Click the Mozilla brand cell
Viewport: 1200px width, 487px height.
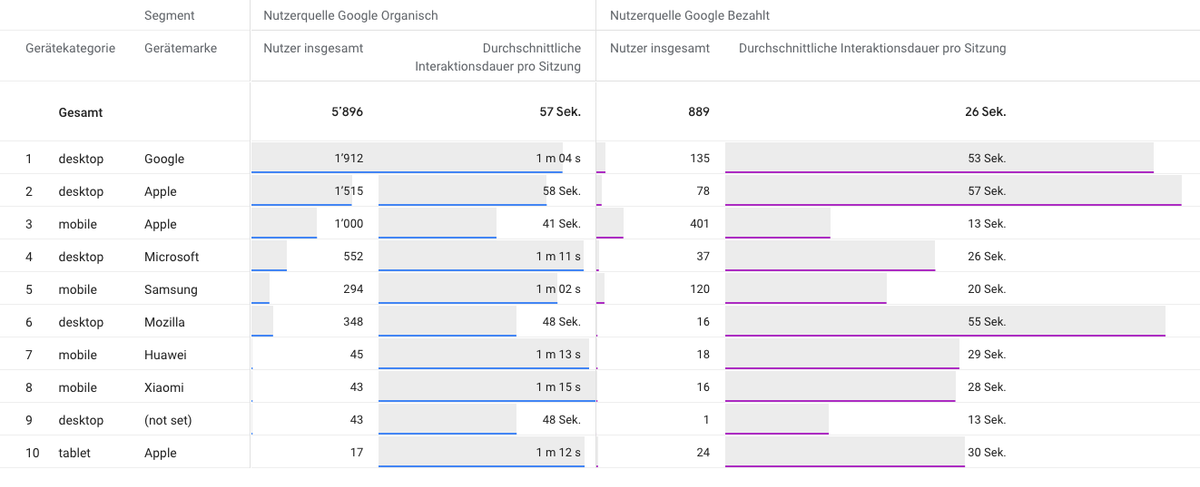pos(165,322)
